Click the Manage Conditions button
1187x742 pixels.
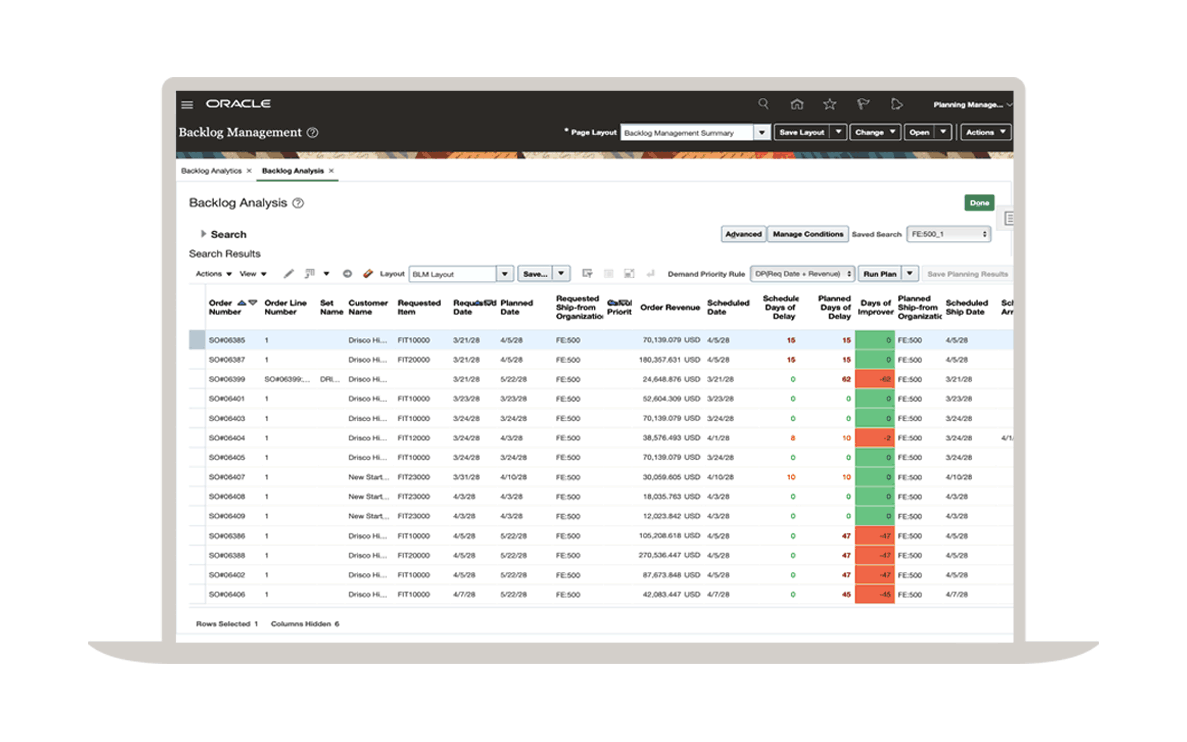(x=808, y=234)
